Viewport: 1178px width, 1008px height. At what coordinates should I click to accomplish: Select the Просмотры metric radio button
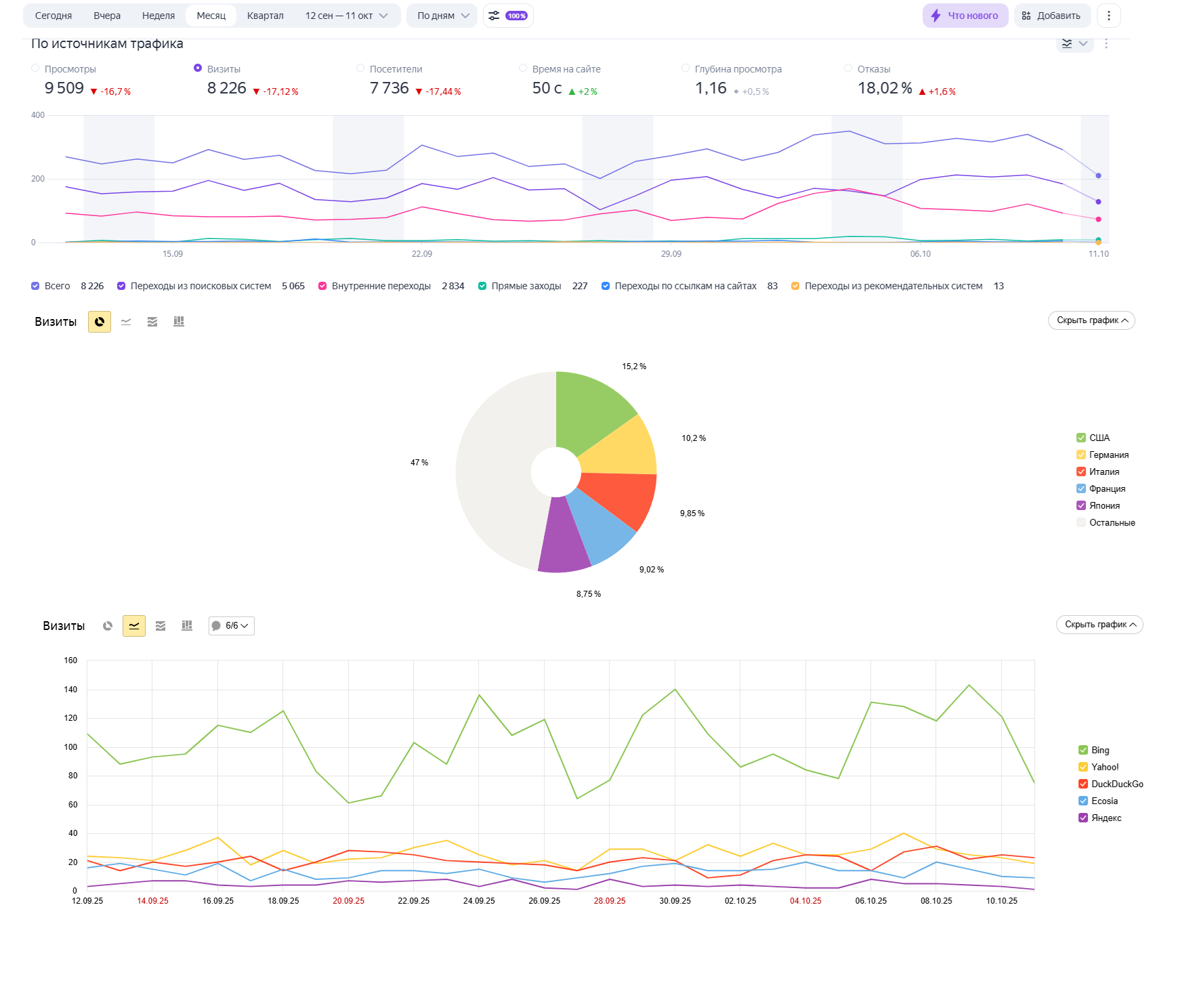point(35,68)
